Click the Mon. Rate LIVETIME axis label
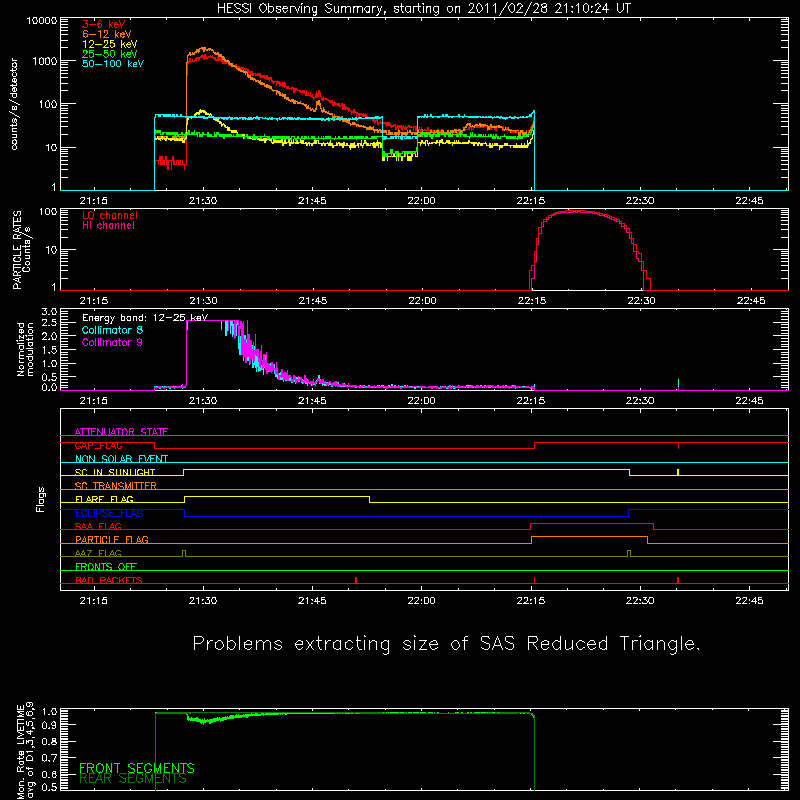Image resolution: width=800 pixels, height=800 pixels. tap(25, 751)
